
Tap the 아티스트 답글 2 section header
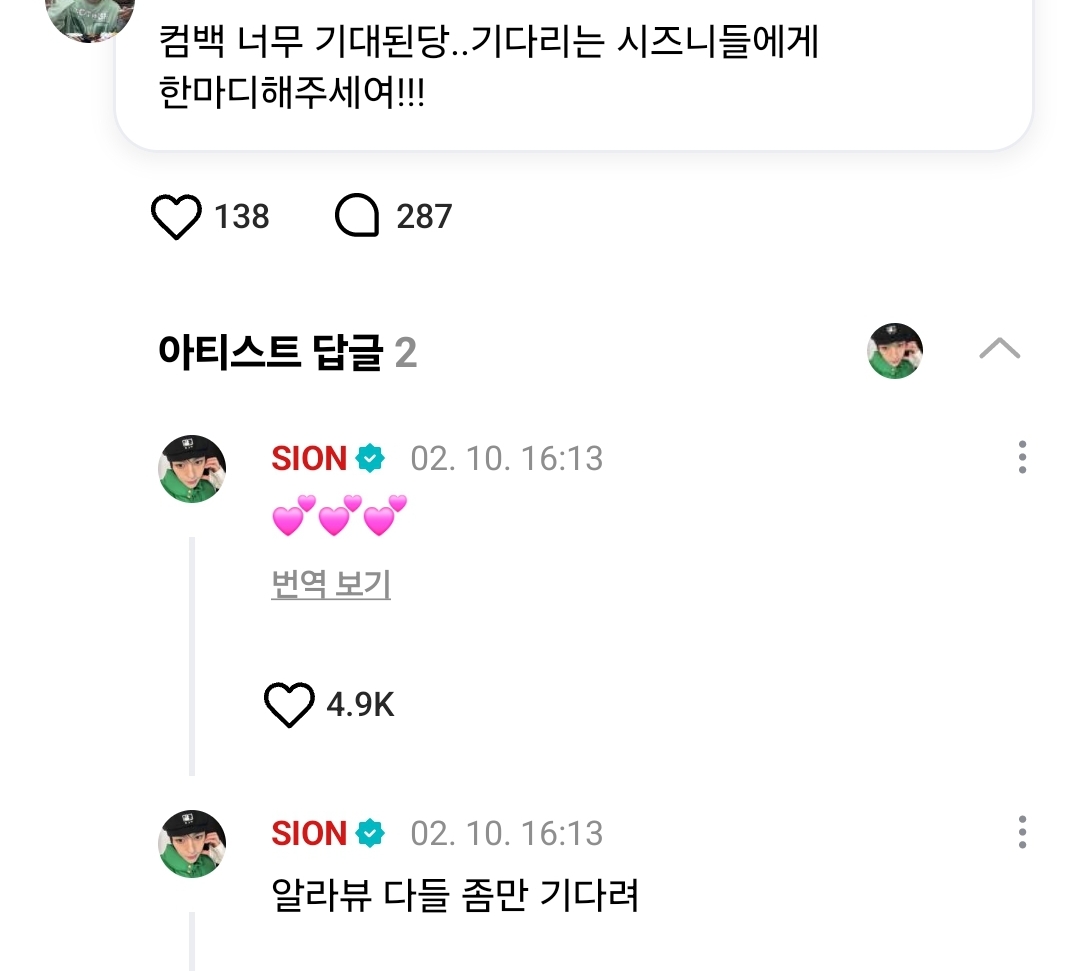click(287, 353)
